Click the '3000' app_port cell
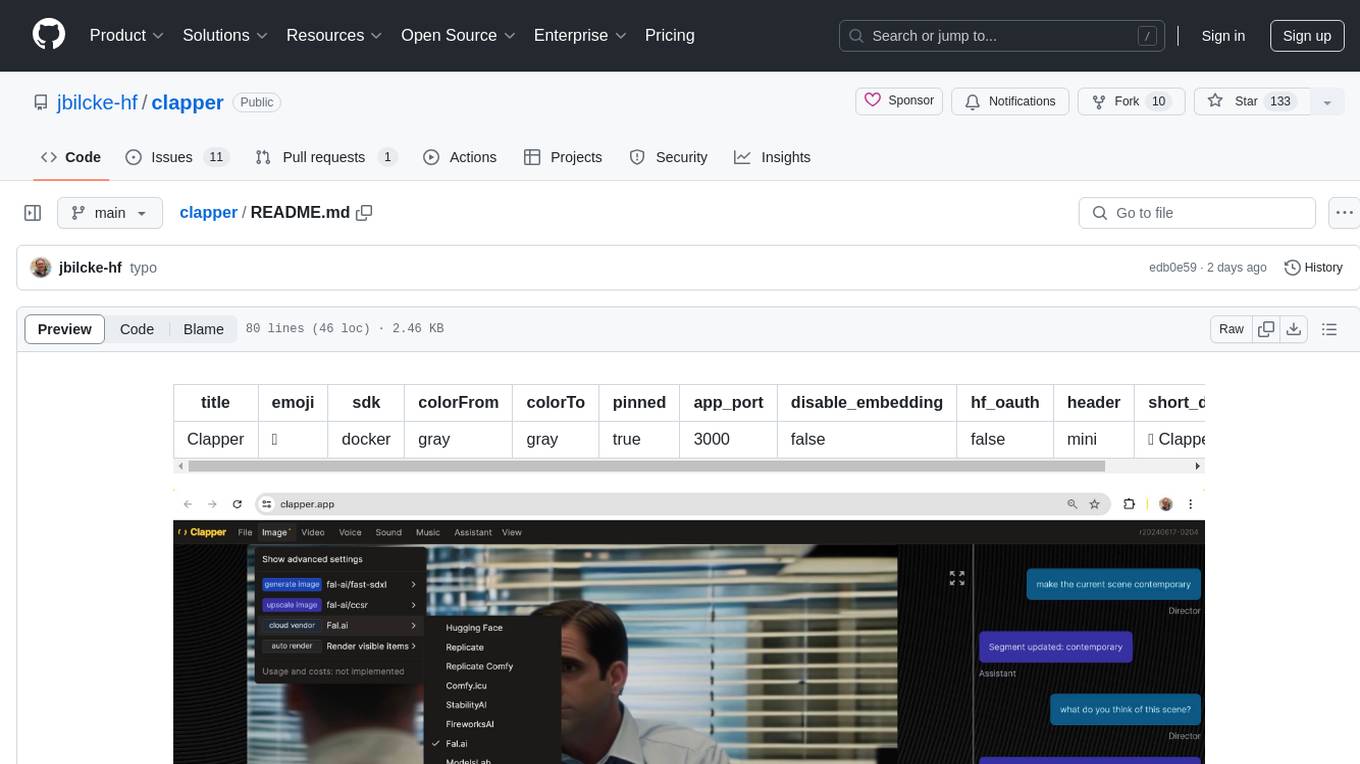This screenshot has height=764, width=1360. pos(728,439)
